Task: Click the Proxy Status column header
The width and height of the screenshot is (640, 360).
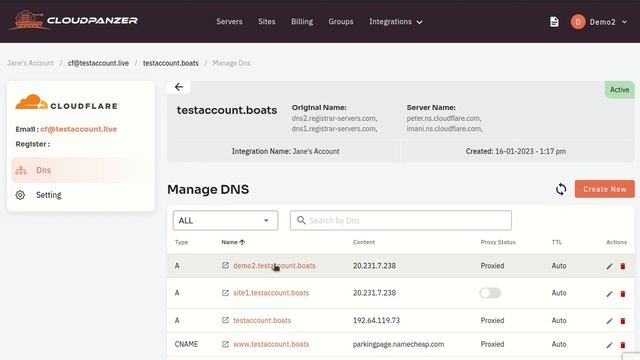Action: (x=498, y=242)
